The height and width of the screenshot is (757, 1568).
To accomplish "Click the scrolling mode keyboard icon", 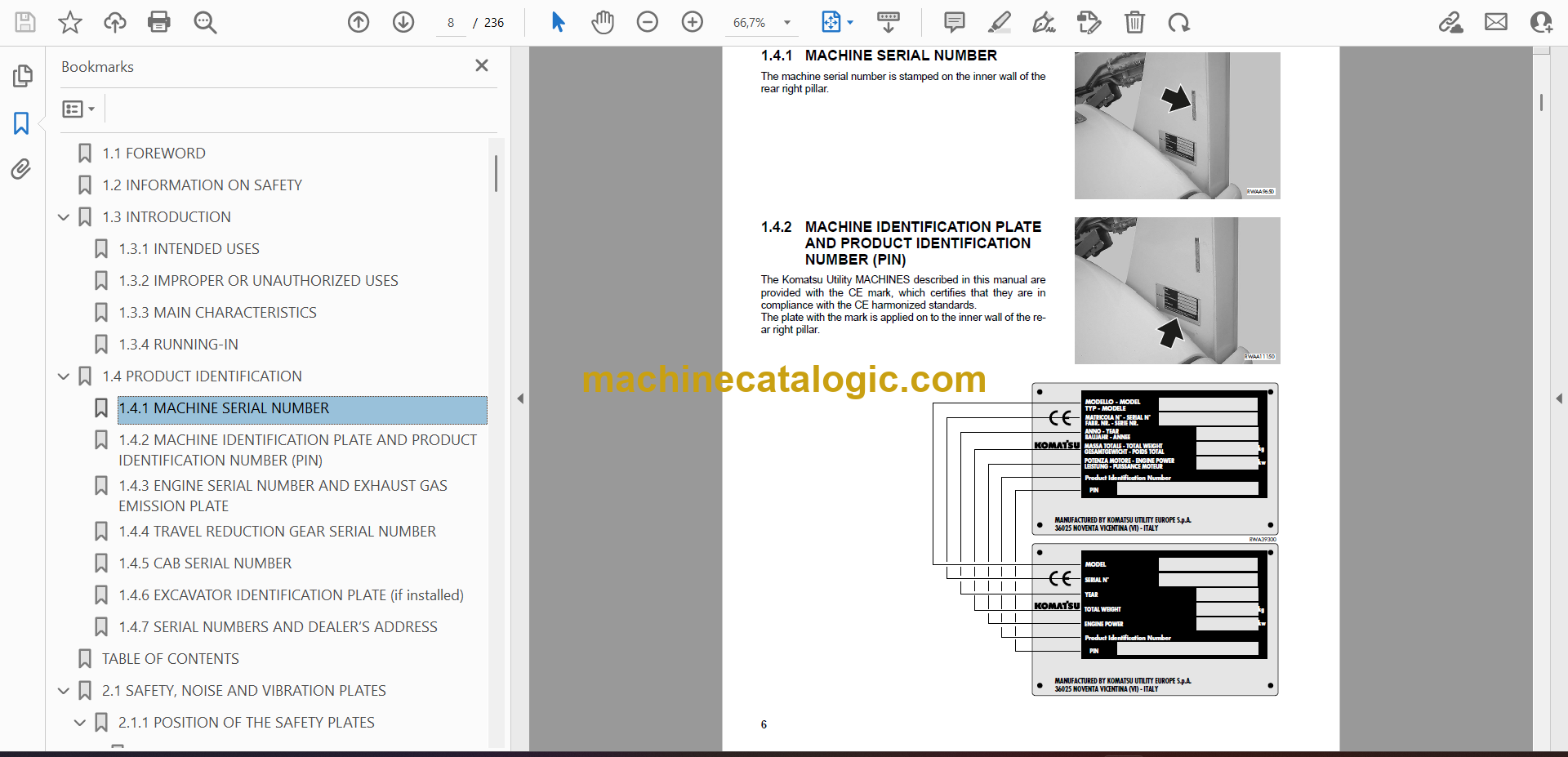I will (888, 22).
